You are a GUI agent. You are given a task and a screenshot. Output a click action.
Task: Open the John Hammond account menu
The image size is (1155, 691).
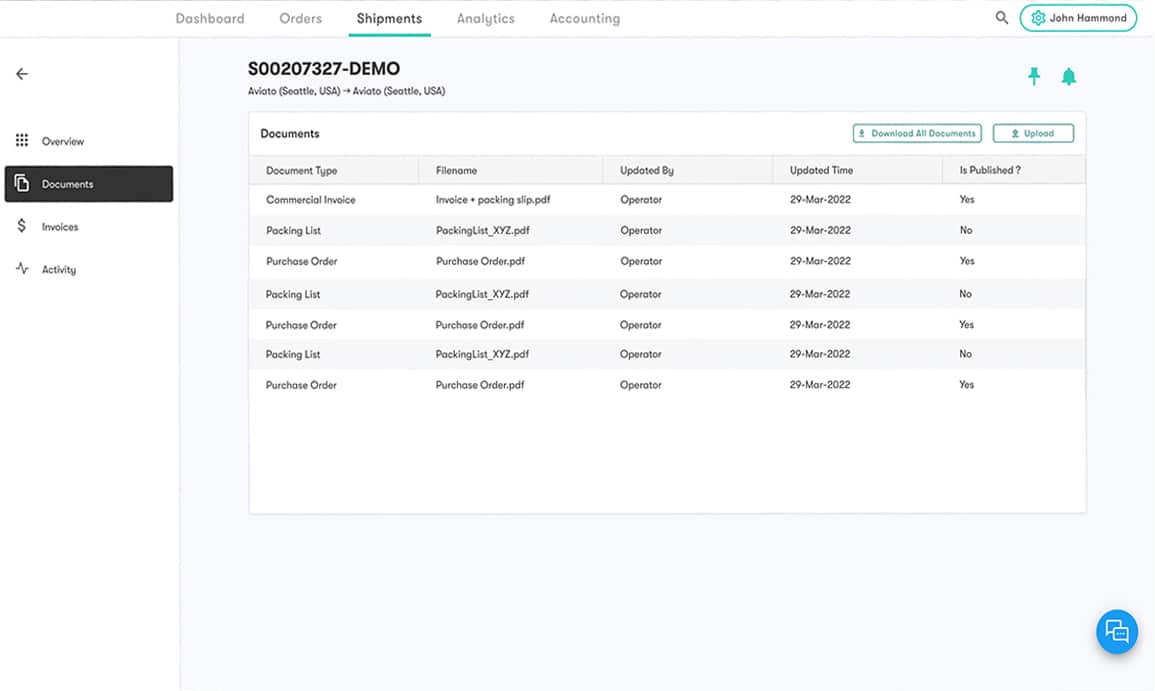(1078, 18)
